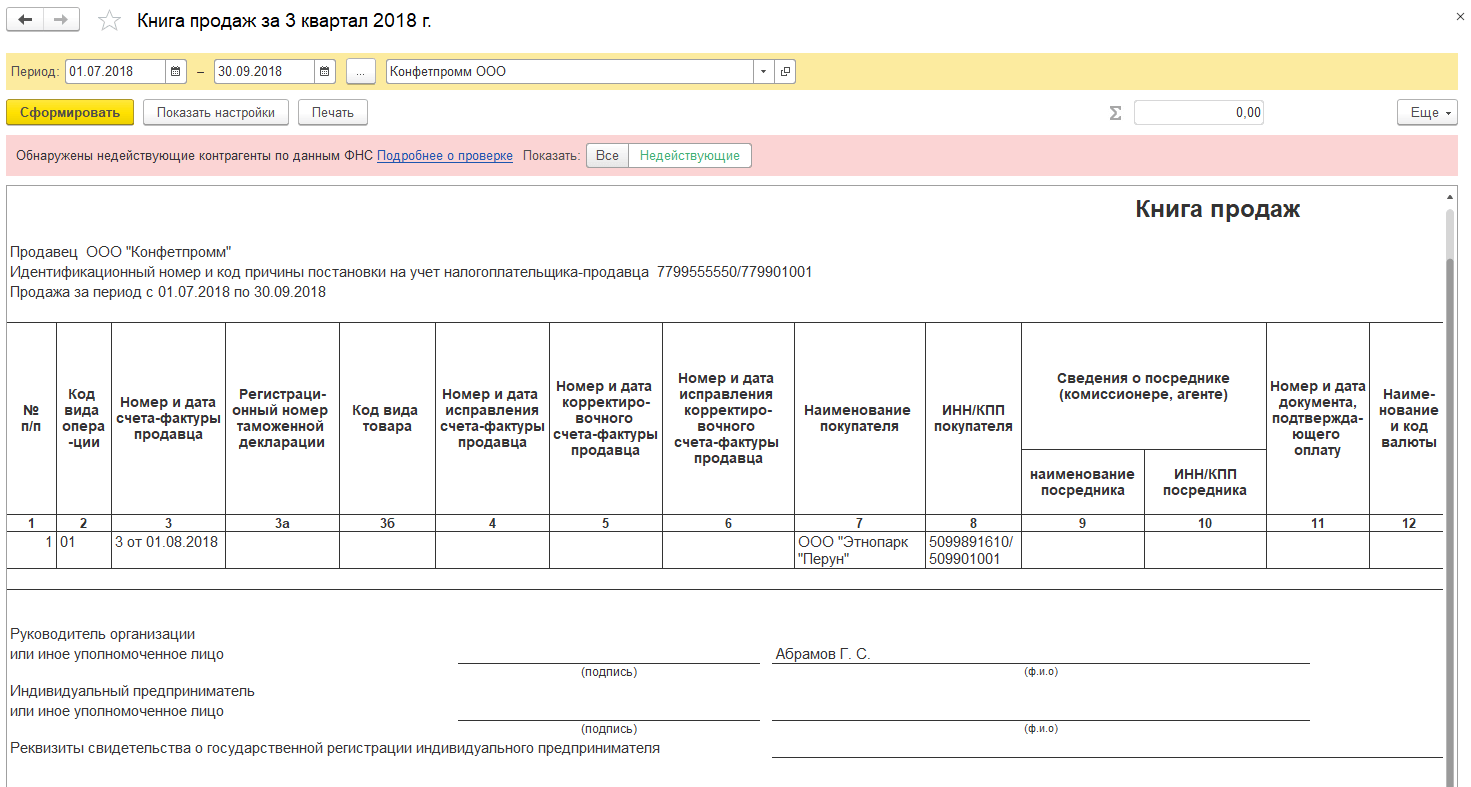Open the Еще menu
The width and height of the screenshot is (1471, 787).
[x=1427, y=113]
